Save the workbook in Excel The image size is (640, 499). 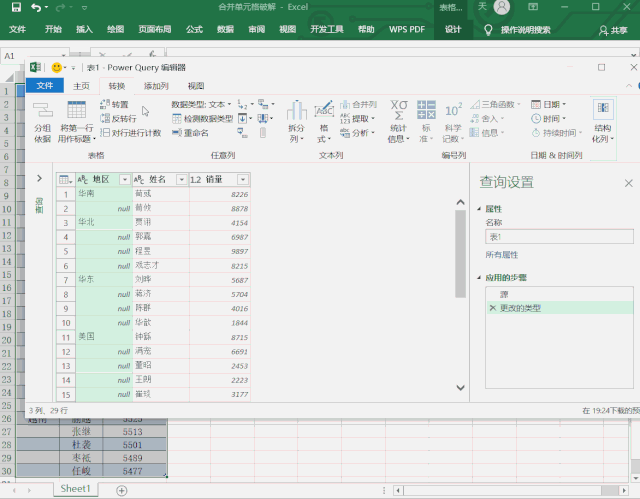point(16,7)
